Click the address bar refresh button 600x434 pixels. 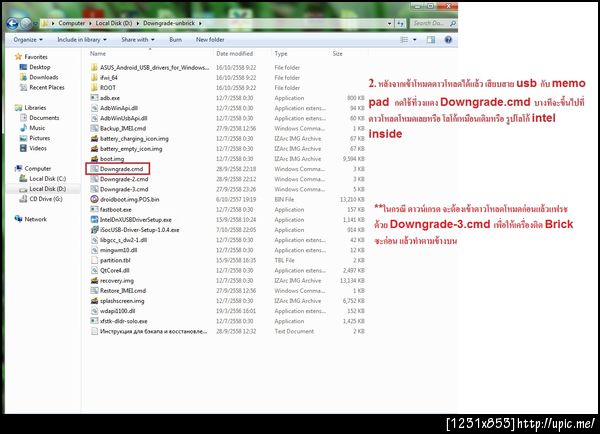pyautogui.click(x=400, y=23)
